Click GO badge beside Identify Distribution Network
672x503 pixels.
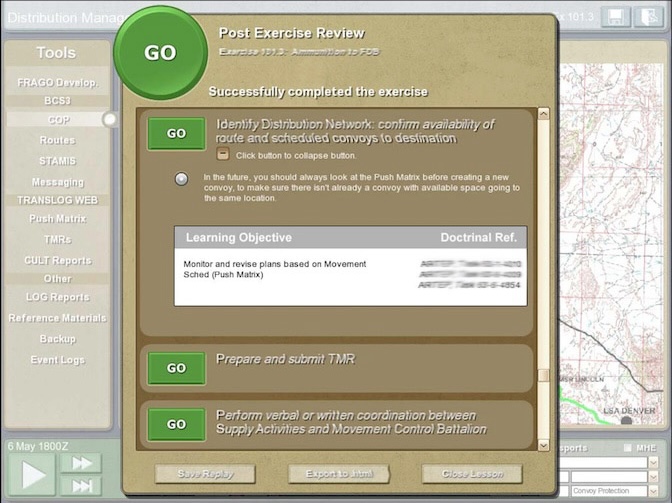point(176,133)
